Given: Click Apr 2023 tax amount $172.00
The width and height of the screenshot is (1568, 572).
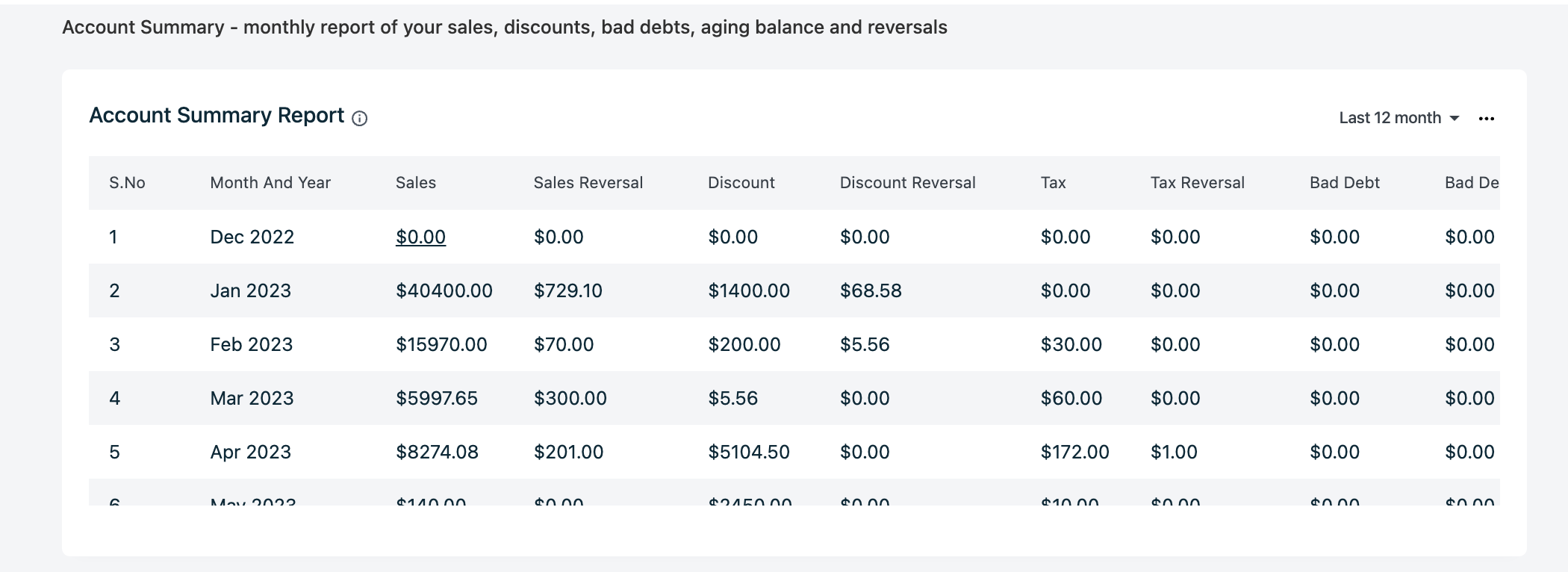Looking at the screenshot, I should click(x=1074, y=453).
